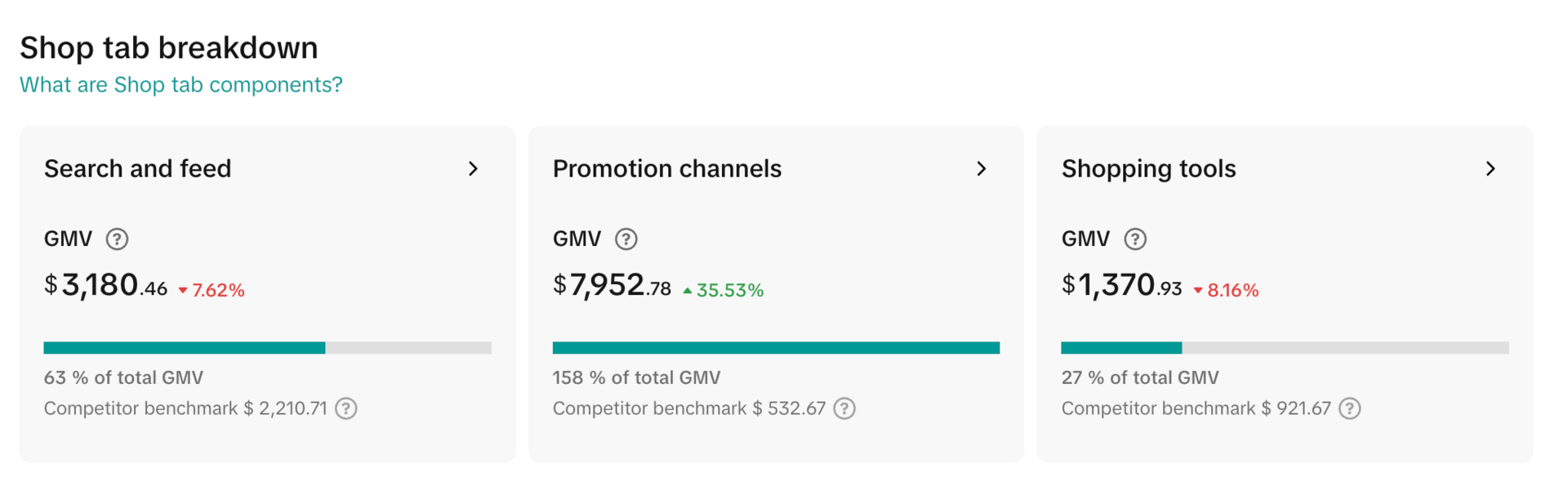Click the $7,952.78 GMV value
This screenshot has height=495, width=1568.
[612, 286]
